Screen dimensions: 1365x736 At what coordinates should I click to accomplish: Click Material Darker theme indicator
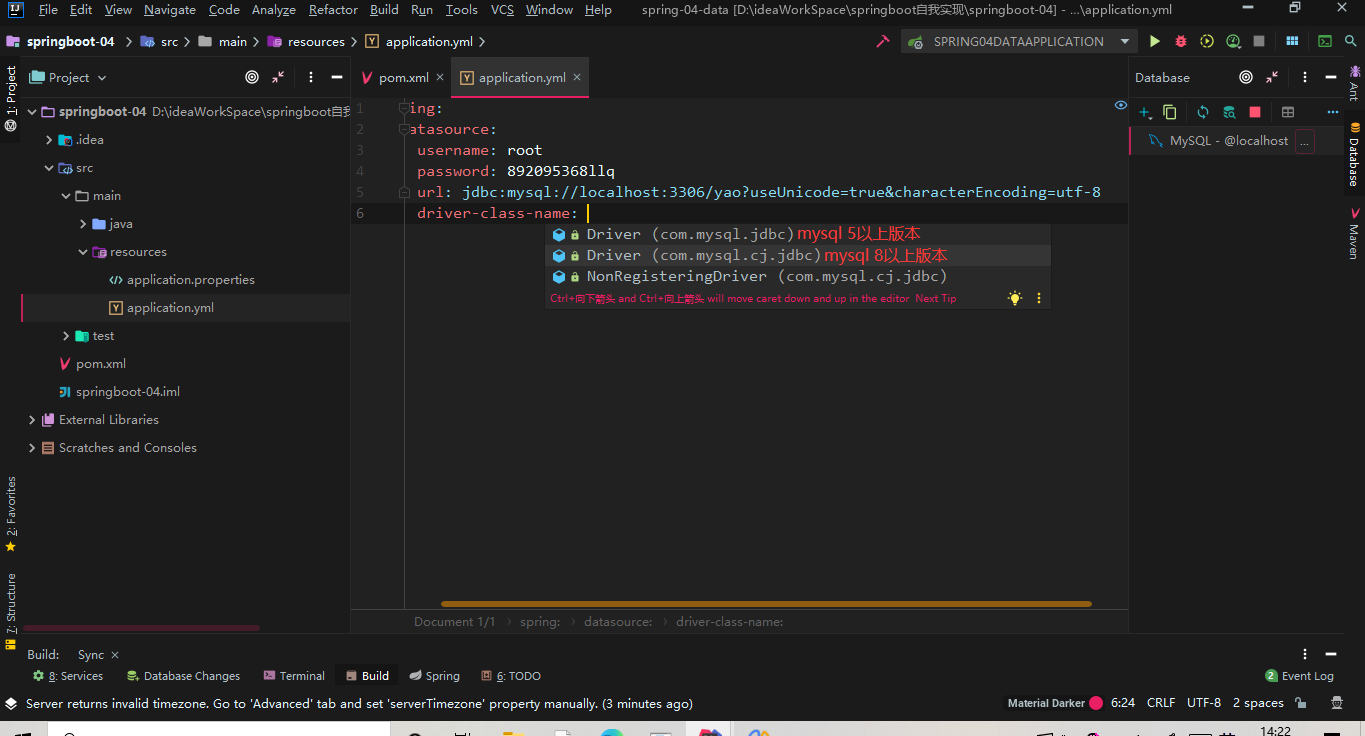click(1055, 703)
